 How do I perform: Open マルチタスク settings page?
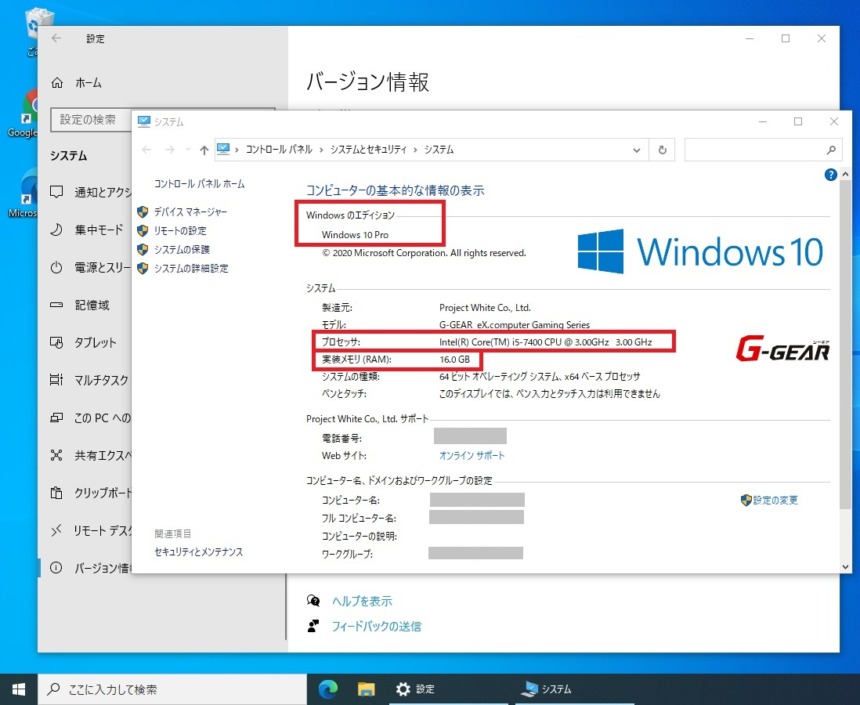coord(90,380)
